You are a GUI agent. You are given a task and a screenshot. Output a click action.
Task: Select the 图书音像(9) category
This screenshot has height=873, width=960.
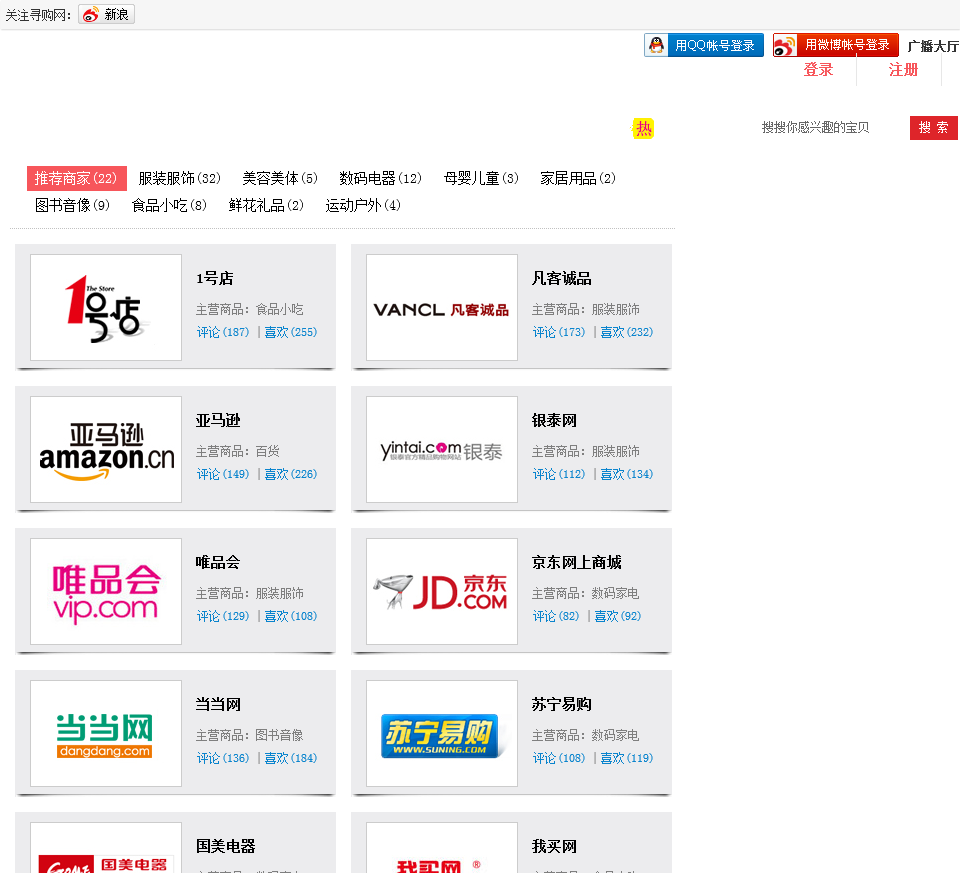[x=72, y=205]
